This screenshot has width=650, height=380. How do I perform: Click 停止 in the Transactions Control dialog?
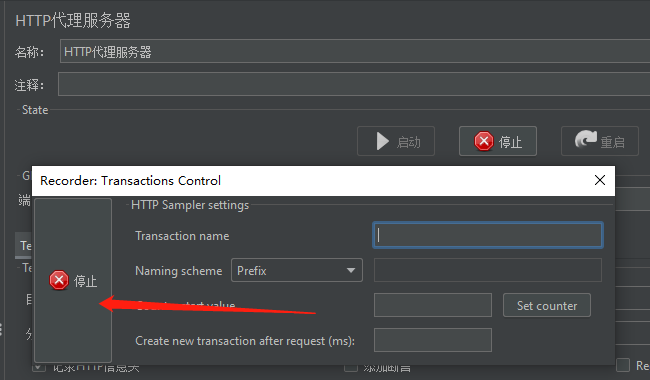coord(73,281)
